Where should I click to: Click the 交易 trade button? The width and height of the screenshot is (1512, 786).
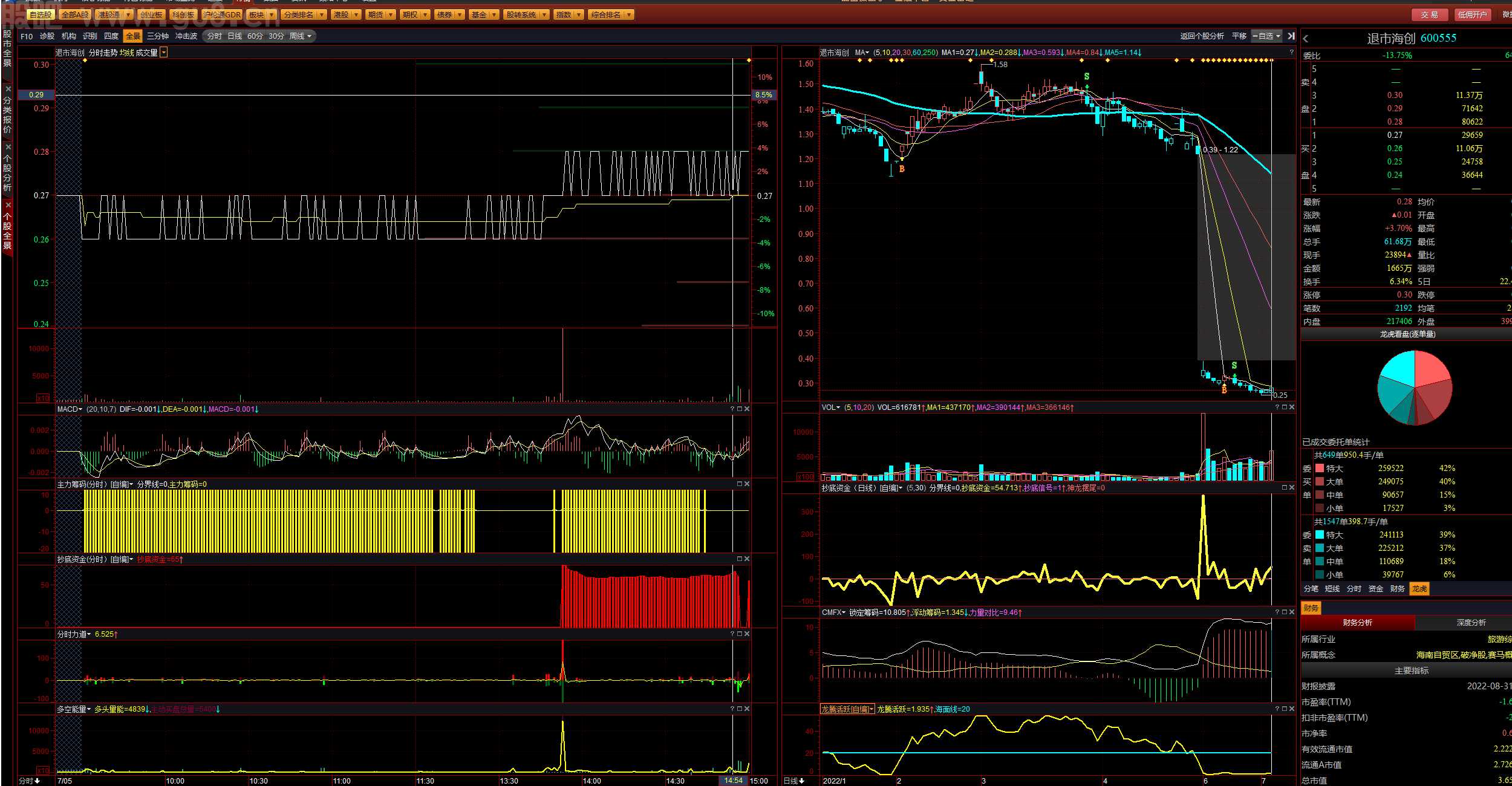pos(1430,15)
